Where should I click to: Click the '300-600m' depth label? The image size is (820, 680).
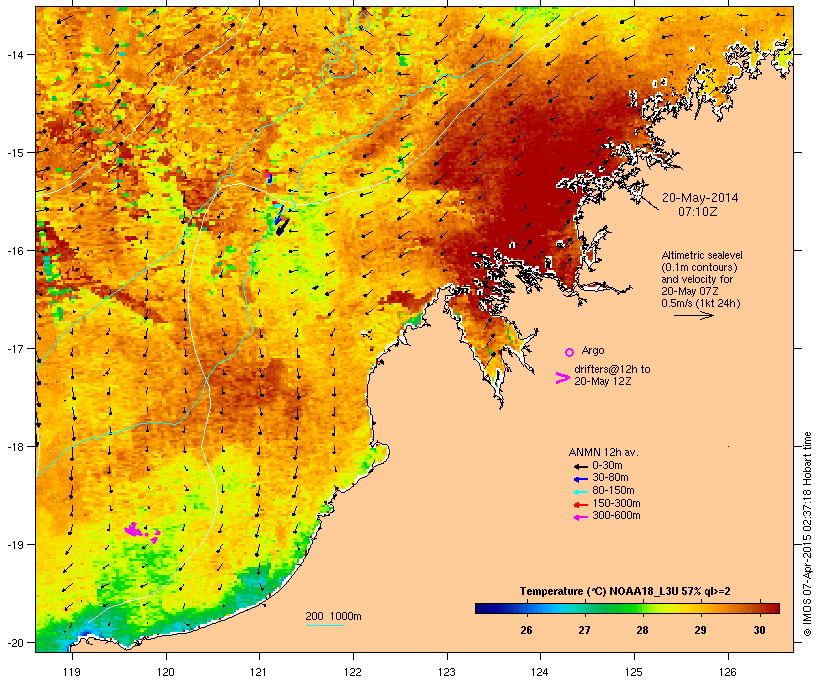[616, 516]
